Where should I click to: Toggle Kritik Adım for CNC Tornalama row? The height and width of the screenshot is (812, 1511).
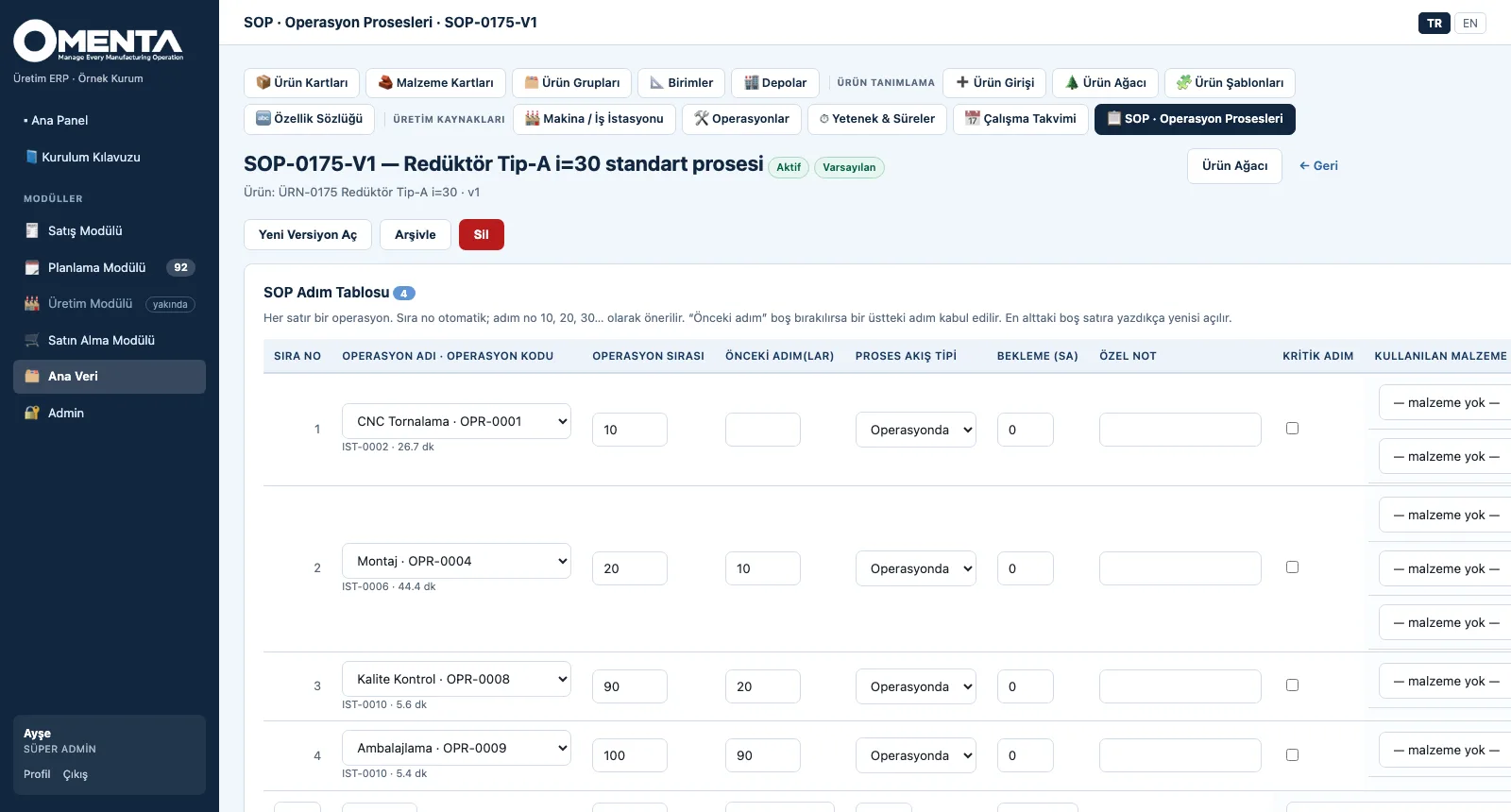[x=1292, y=429]
